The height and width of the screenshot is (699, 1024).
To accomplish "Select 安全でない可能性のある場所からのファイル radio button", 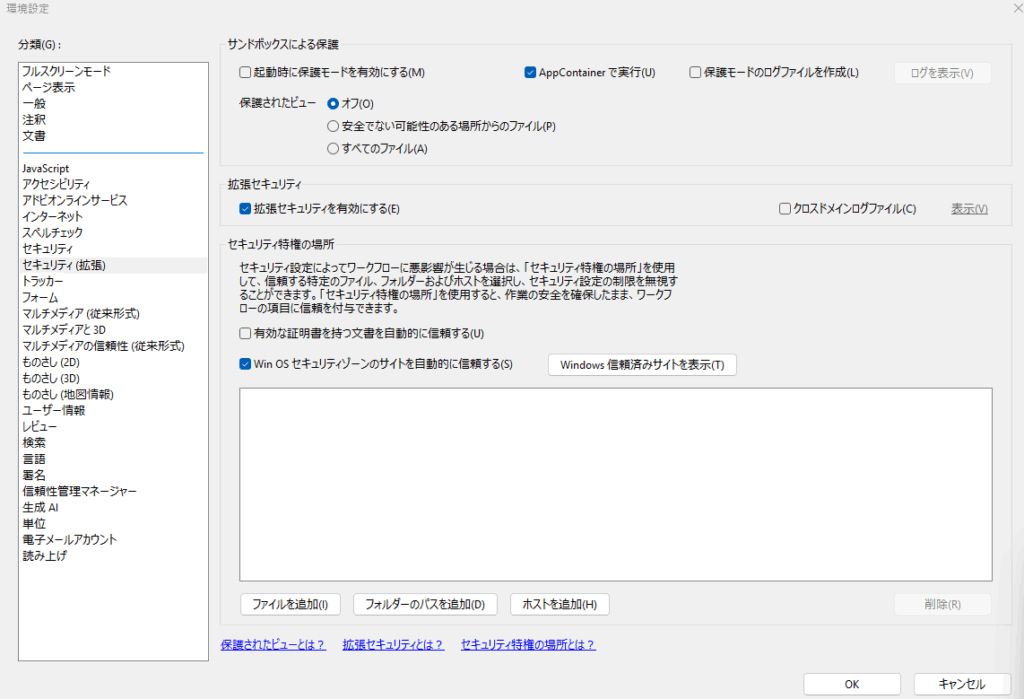I will pos(333,126).
